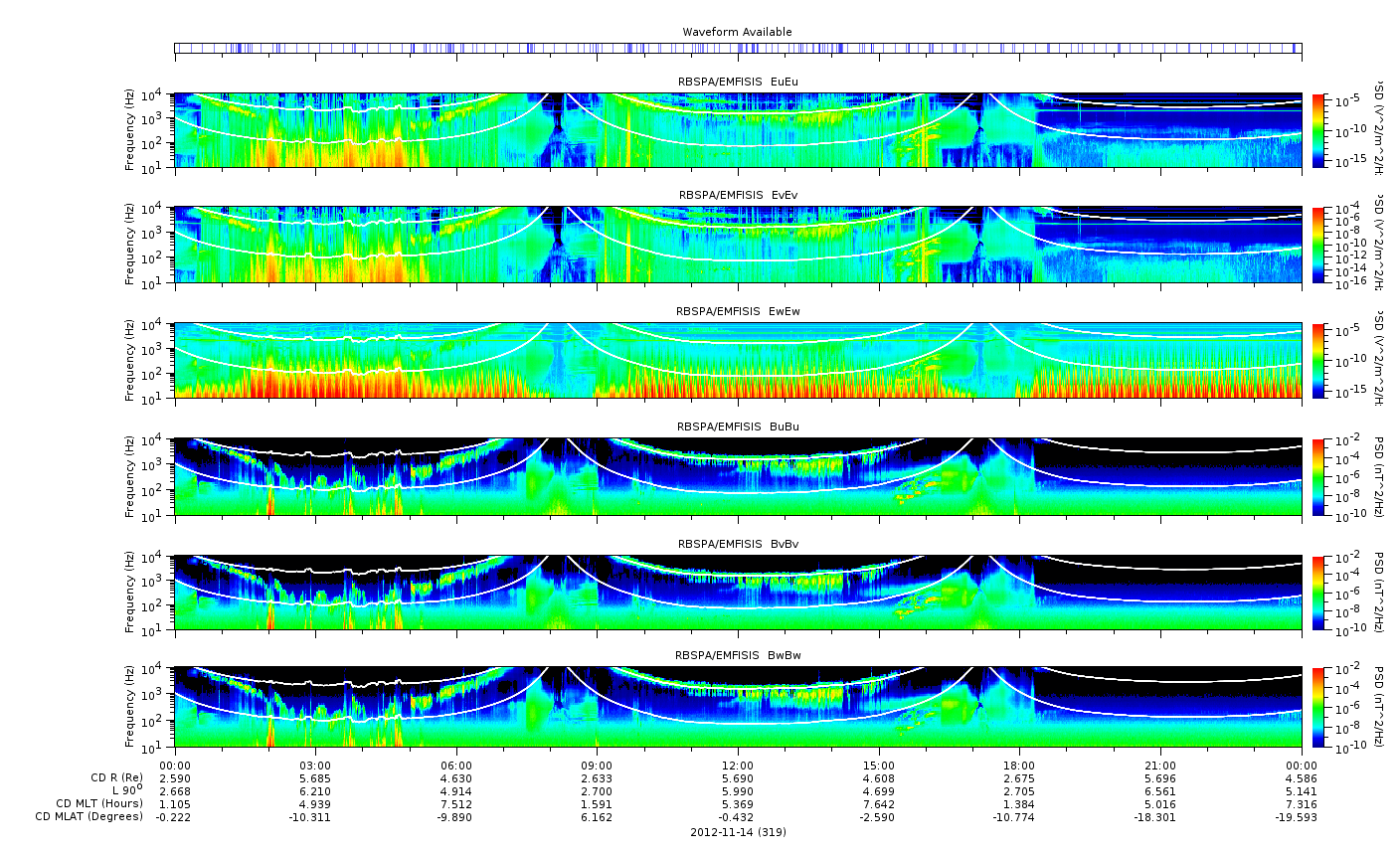Select the 06:00 time axis label
This screenshot has width=1400, height=854.
(x=455, y=766)
